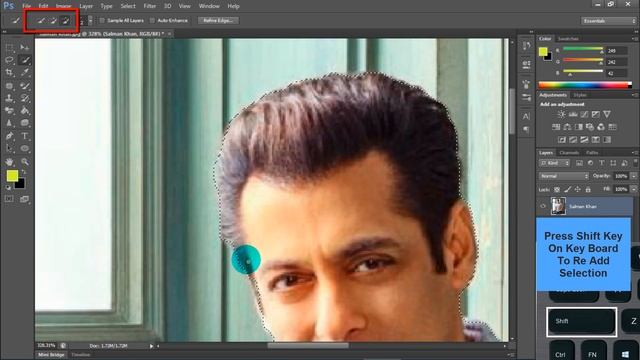Switch to the Channels tab
Screen dimensions: 640x360
569,153
